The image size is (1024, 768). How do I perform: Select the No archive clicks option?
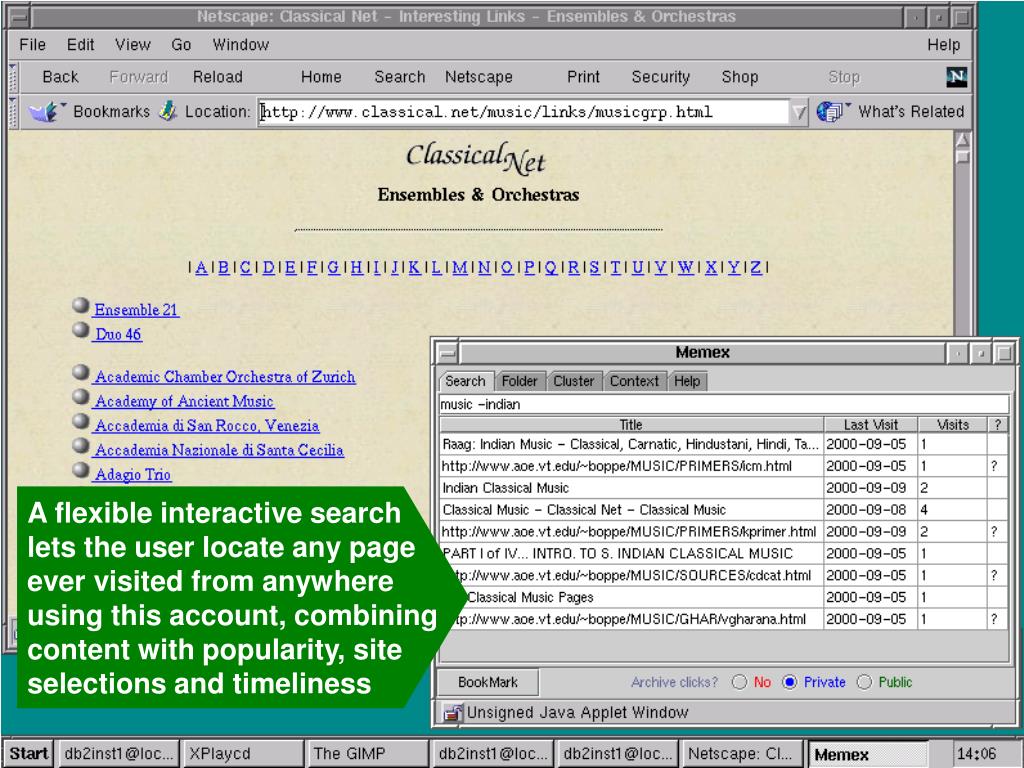(740, 683)
